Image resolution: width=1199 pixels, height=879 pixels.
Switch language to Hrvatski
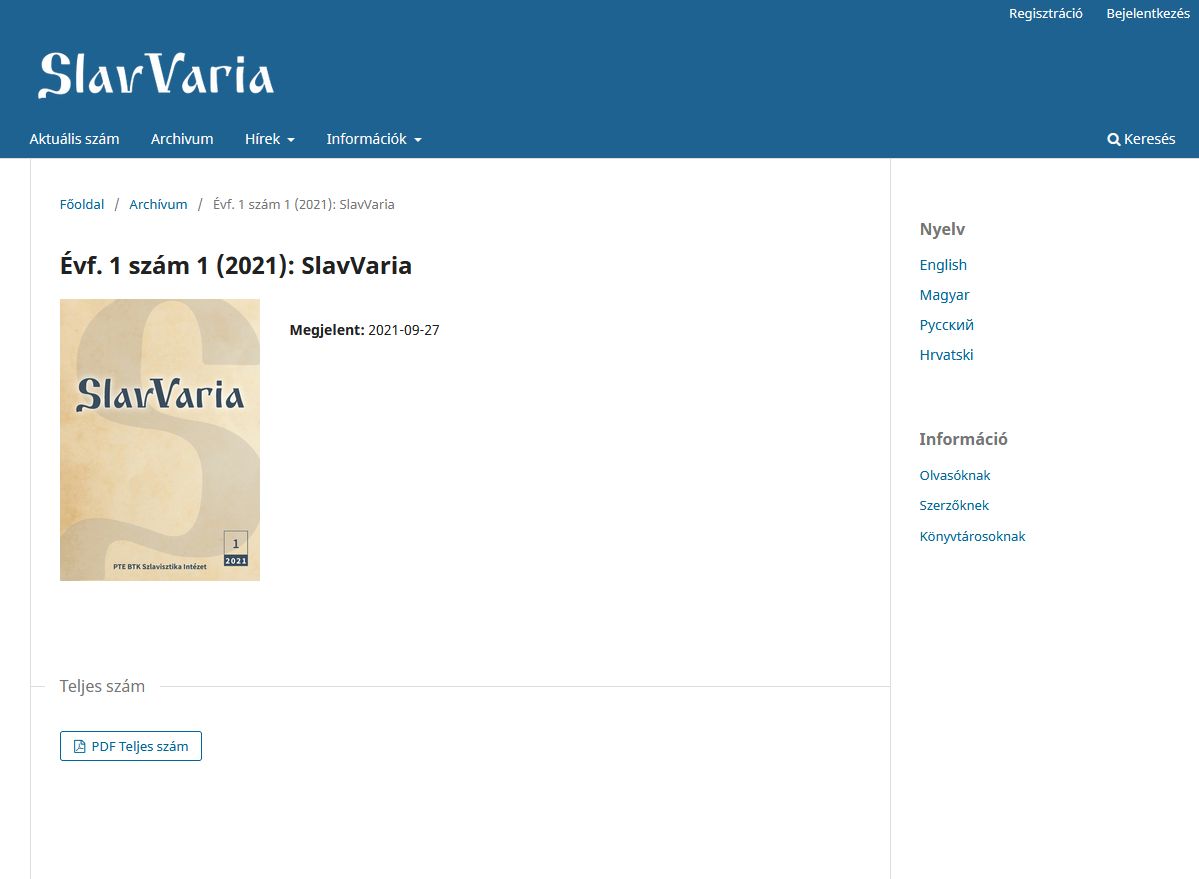pos(946,354)
